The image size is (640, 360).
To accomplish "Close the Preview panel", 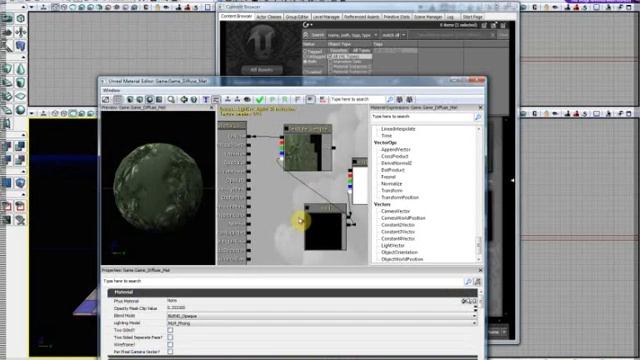I will point(211,108).
